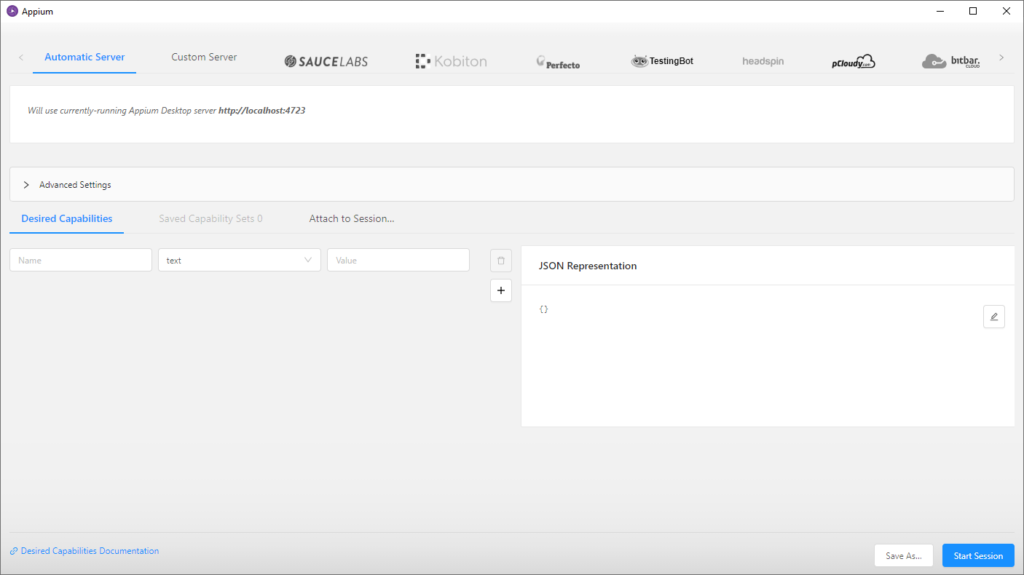This screenshot has height=575, width=1024.
Task: Show earlier provider tabs with left arrow
Action: (21, 58)
